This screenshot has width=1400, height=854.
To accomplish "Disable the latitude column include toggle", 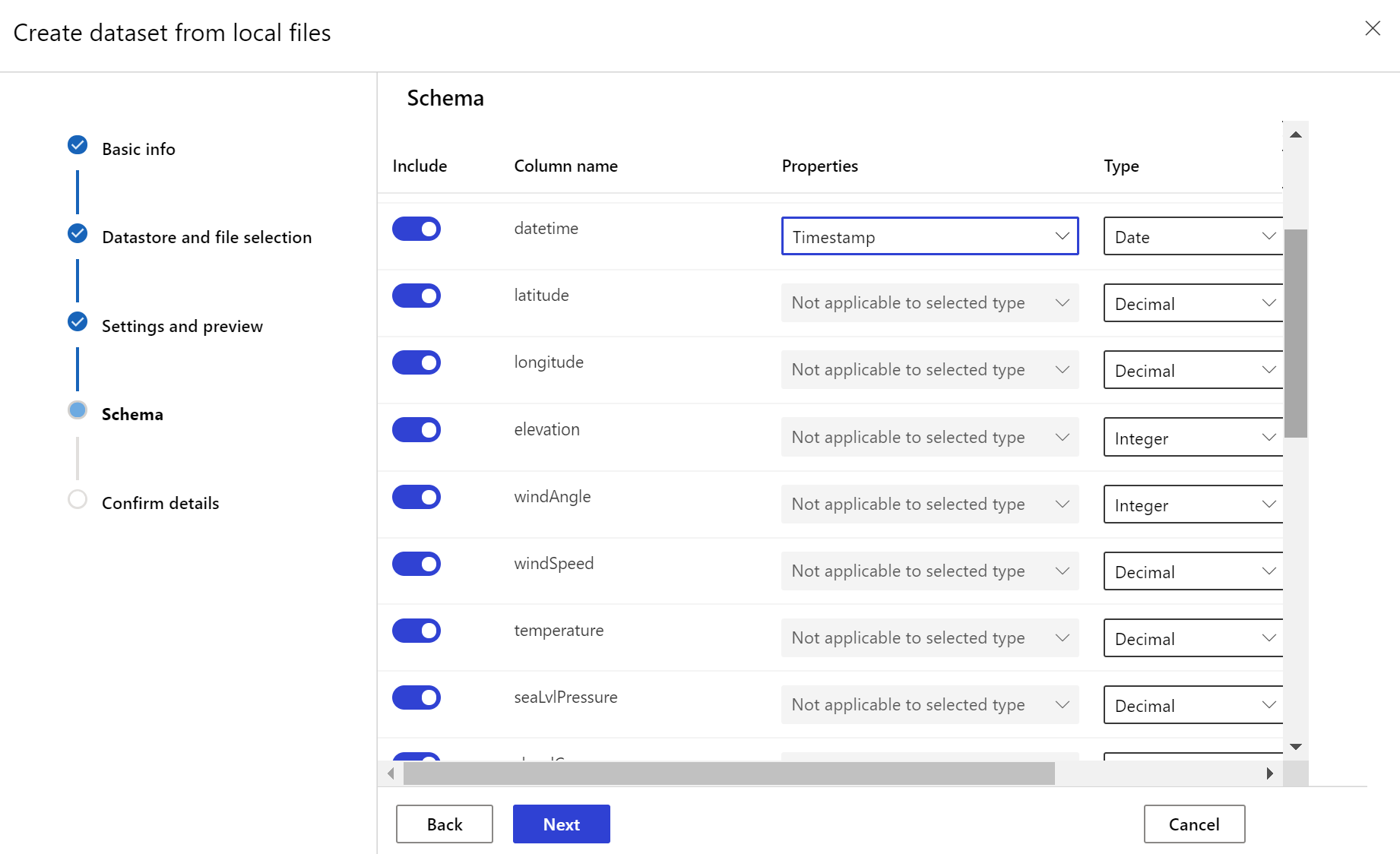I will [x=417, y=296].
